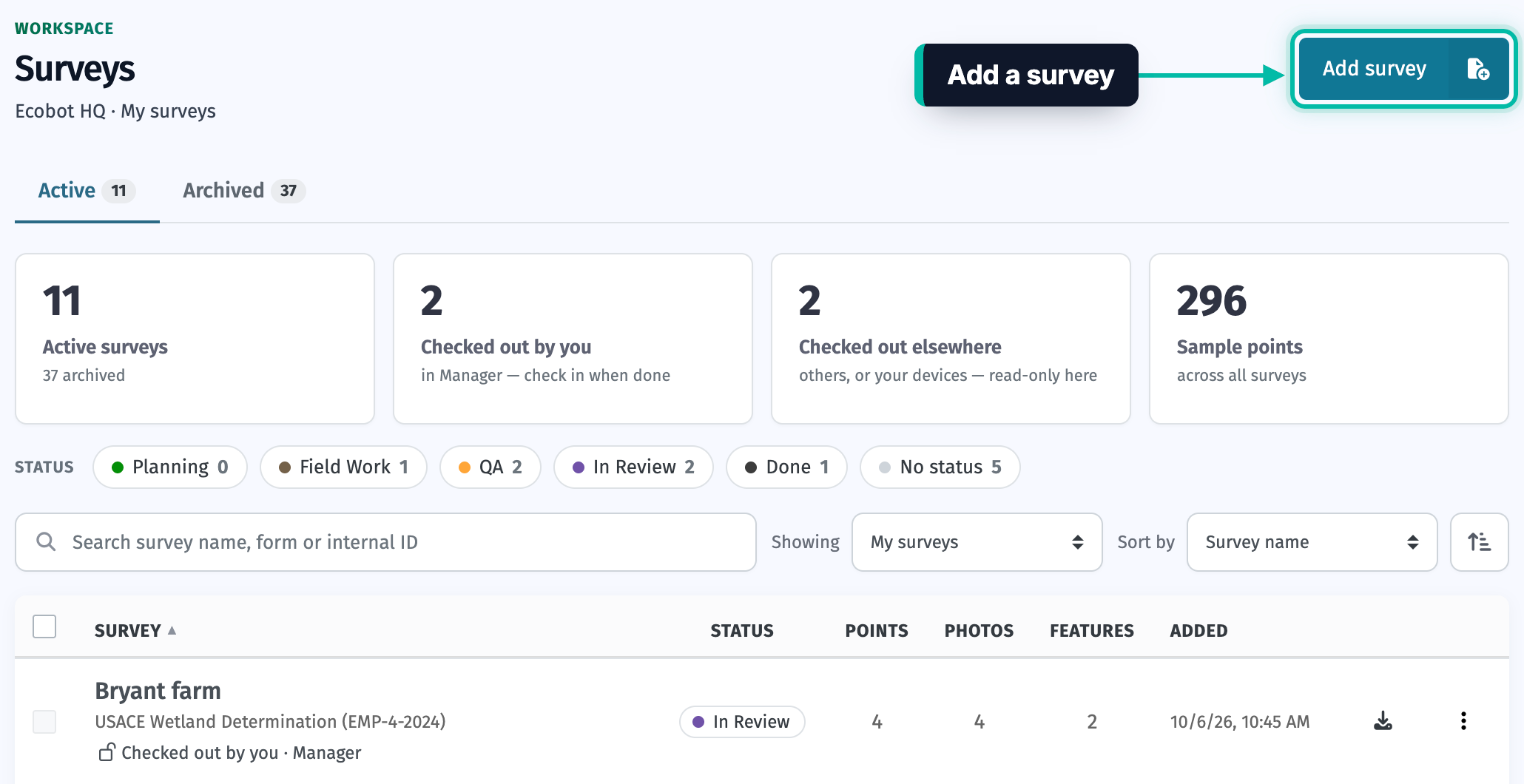Click the PHOTOS column header
This screenshot has height=784, width=1524.
coord(979,631)
